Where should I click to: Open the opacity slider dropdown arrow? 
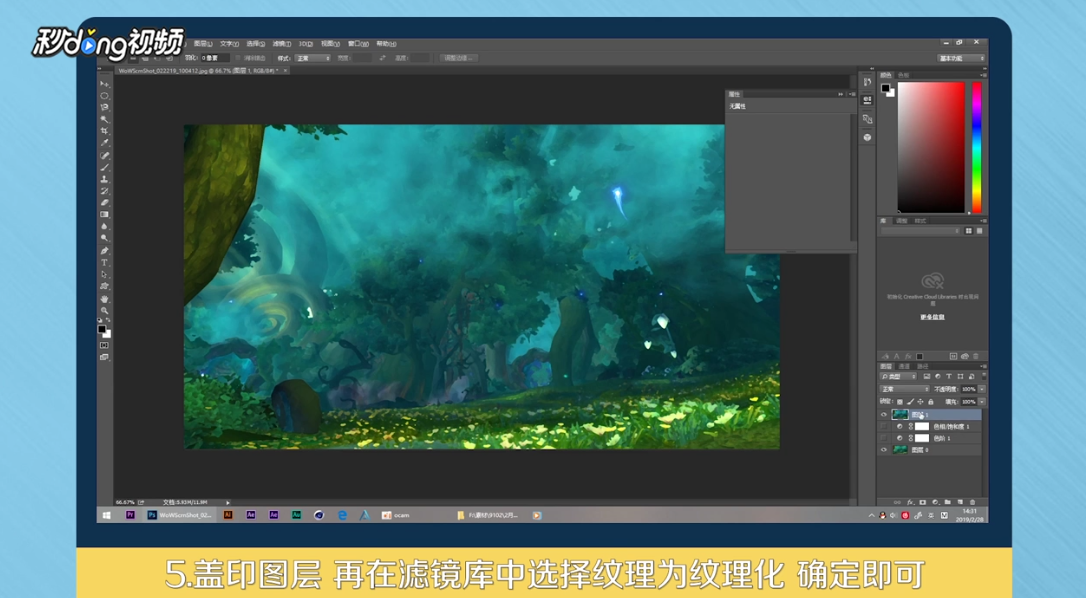point(982,389)
